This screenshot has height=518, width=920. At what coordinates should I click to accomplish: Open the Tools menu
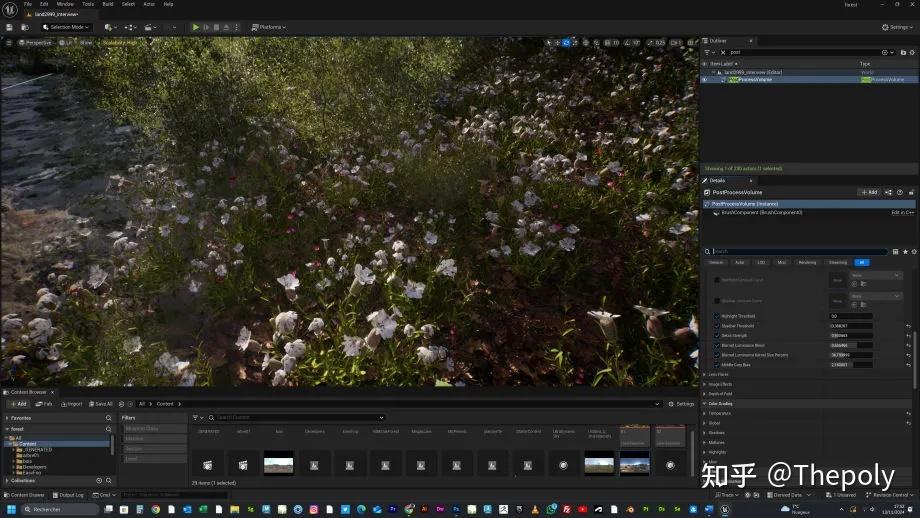[88, 4]
